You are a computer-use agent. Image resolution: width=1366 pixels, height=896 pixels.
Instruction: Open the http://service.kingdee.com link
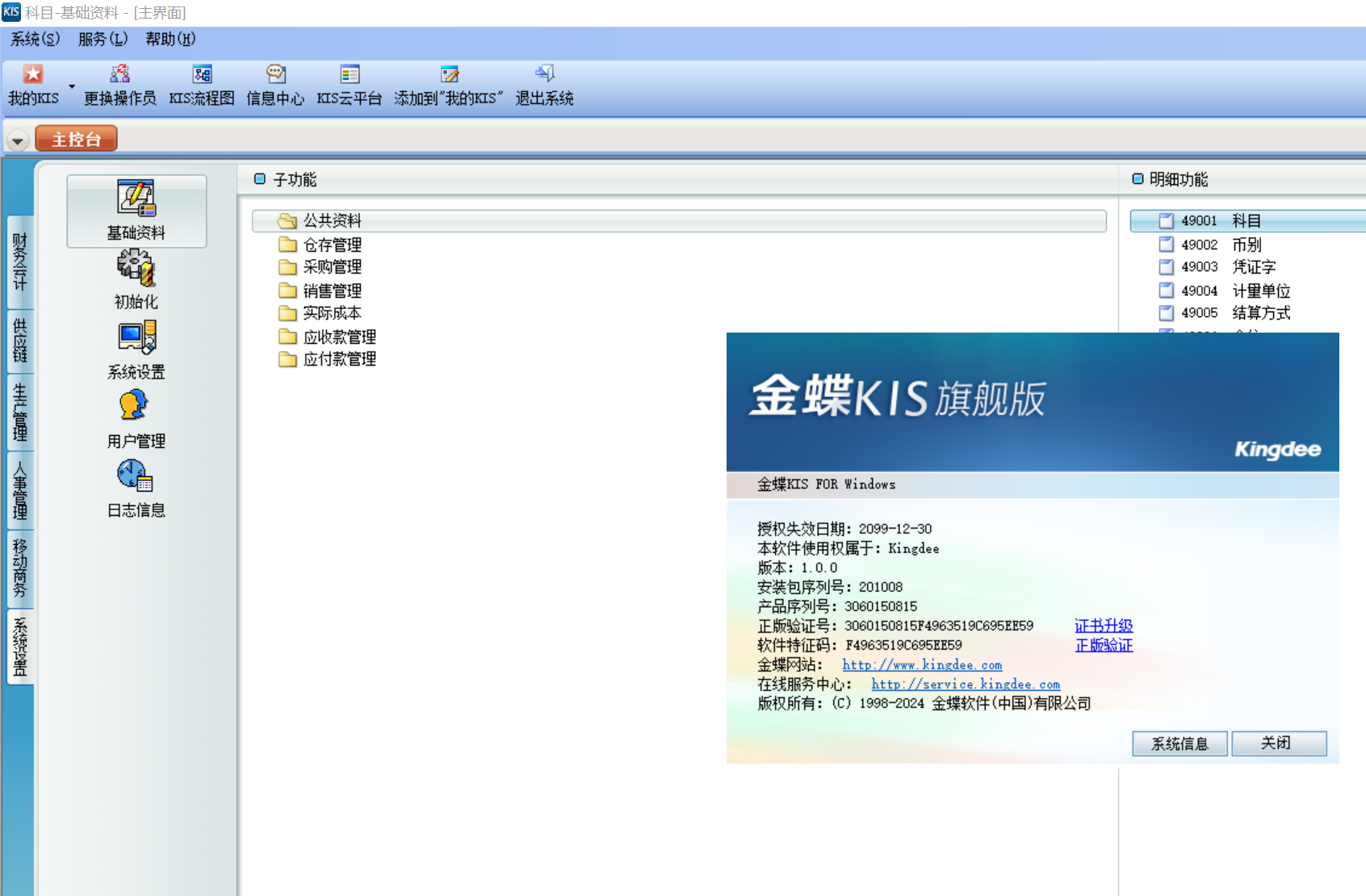966,684
